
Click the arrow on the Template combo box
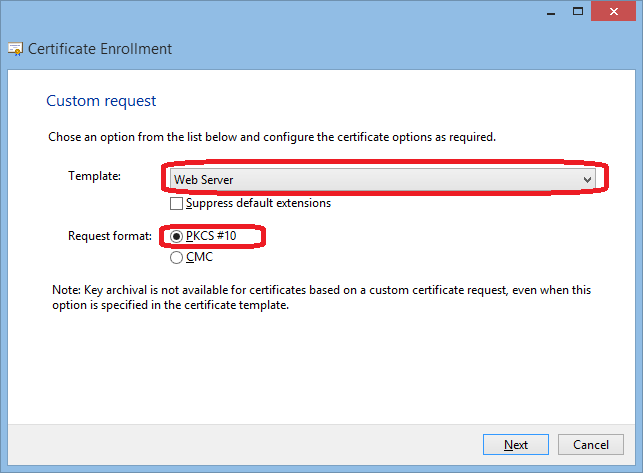(588, 178)
